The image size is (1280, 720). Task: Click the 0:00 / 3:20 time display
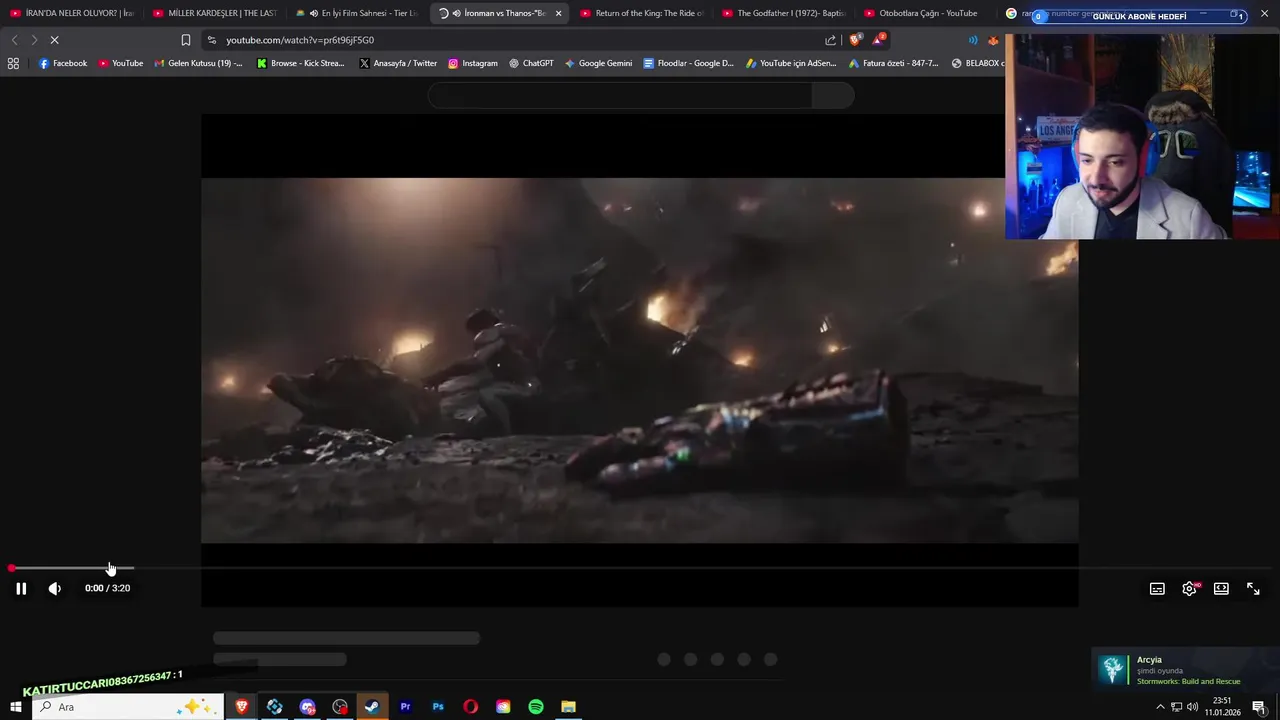coord(107,588)
